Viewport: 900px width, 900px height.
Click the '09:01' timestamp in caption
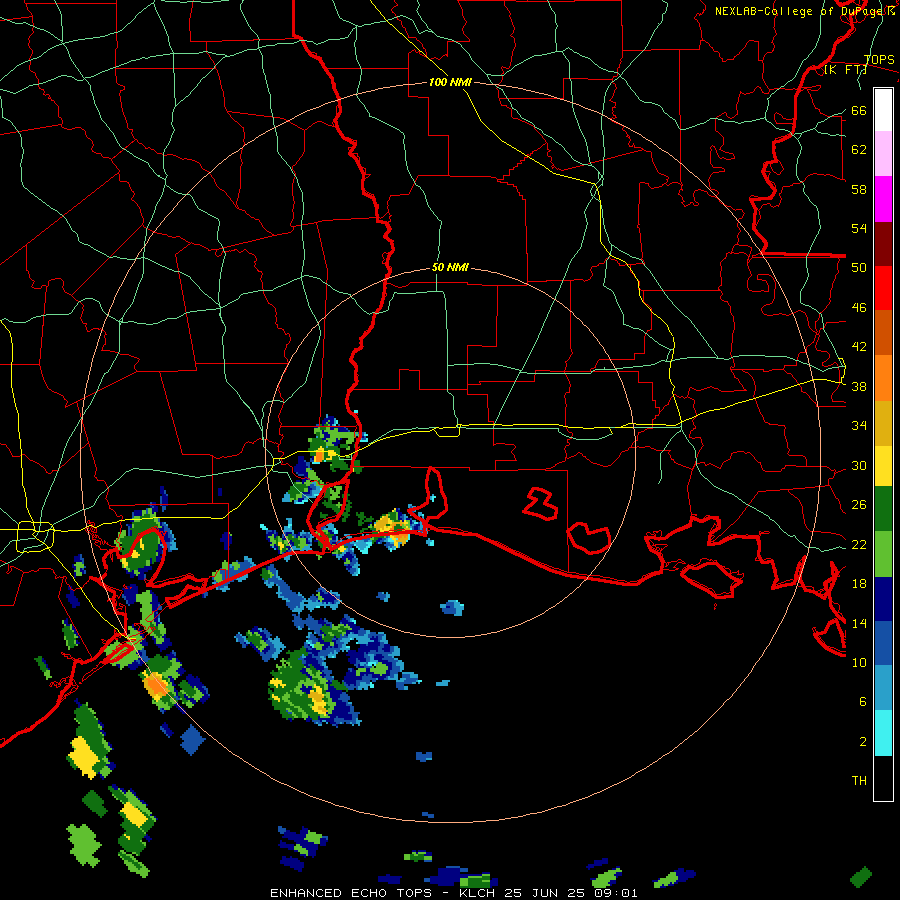[x=616, y=893]
